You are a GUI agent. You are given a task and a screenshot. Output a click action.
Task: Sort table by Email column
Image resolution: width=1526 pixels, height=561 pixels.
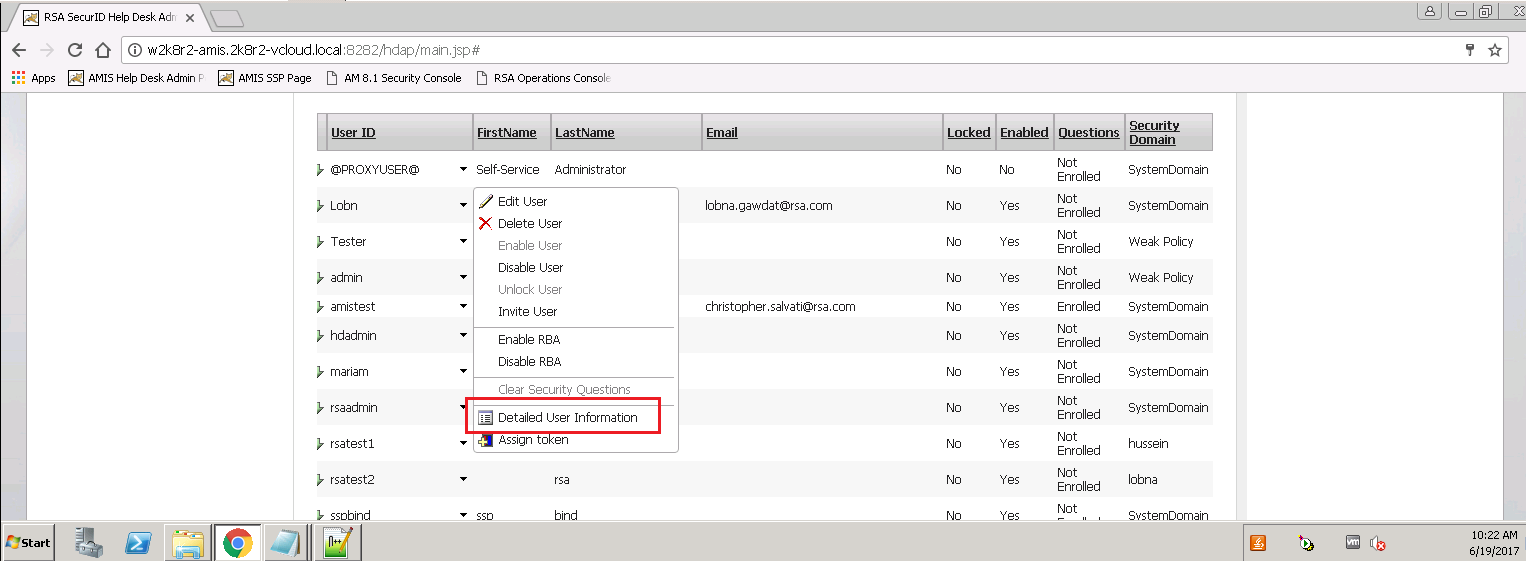click(x=721, y=132)
